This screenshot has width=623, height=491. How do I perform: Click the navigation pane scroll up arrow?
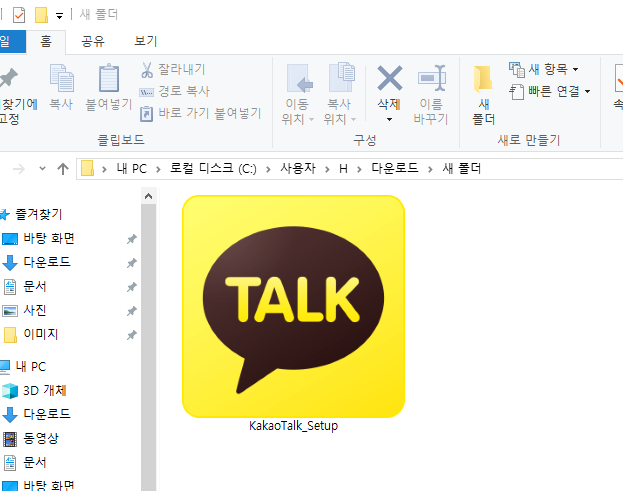coord(149,196)
